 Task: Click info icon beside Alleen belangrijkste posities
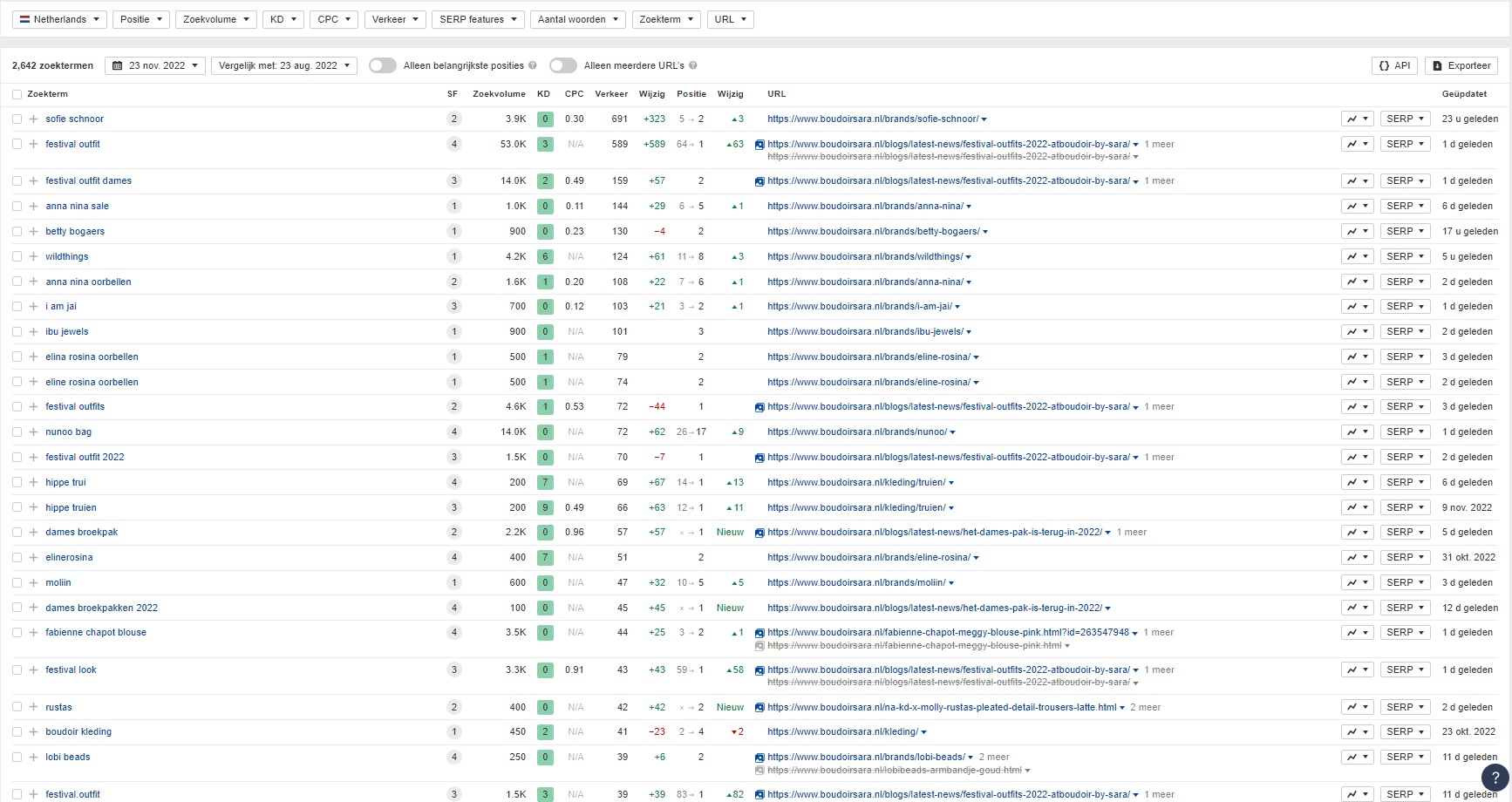[x=533, y=65]
